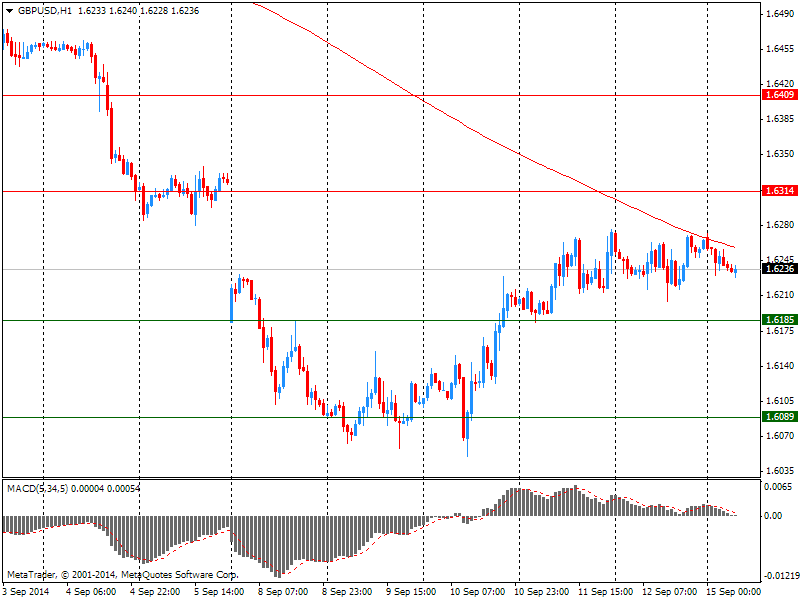The image size is (800, 600).
Task: Click the 1.6175 price scale value
Action: (780, 331)
